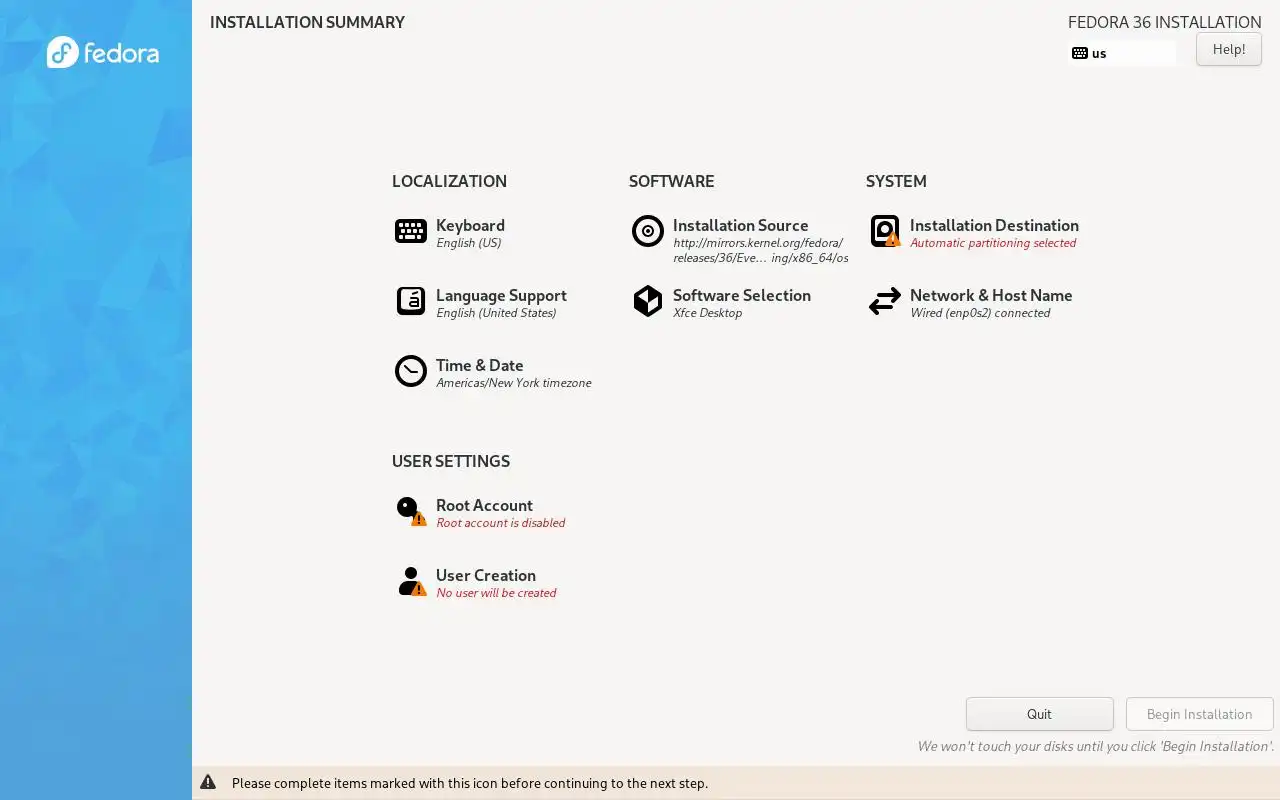The height and width of the screenshot is (800, 1280).
Task: Click 'English (United States)' text
Action: pos(496,313)
